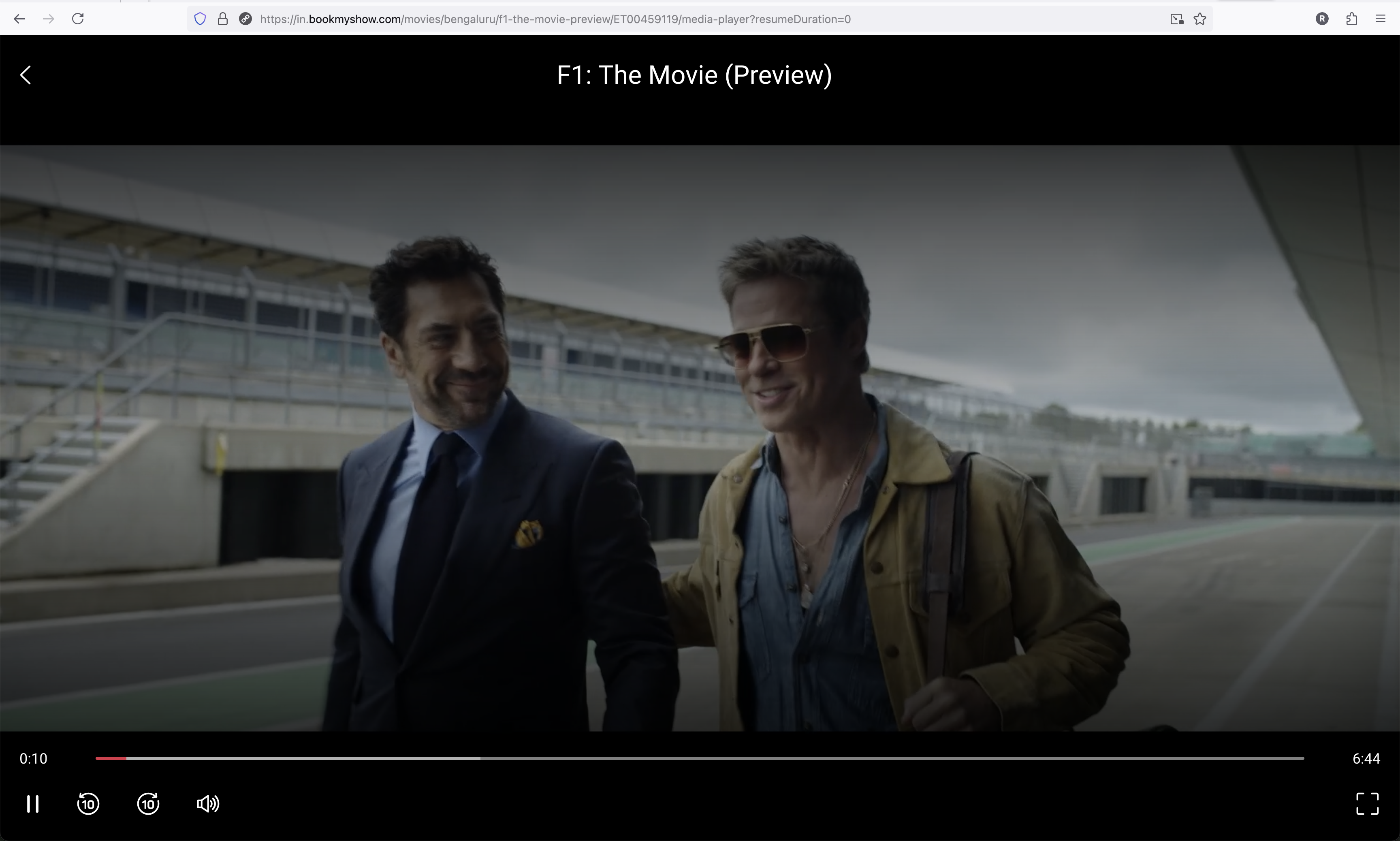1400x841 pixels.
Task: View site security lock info
Action: [223, 19]
